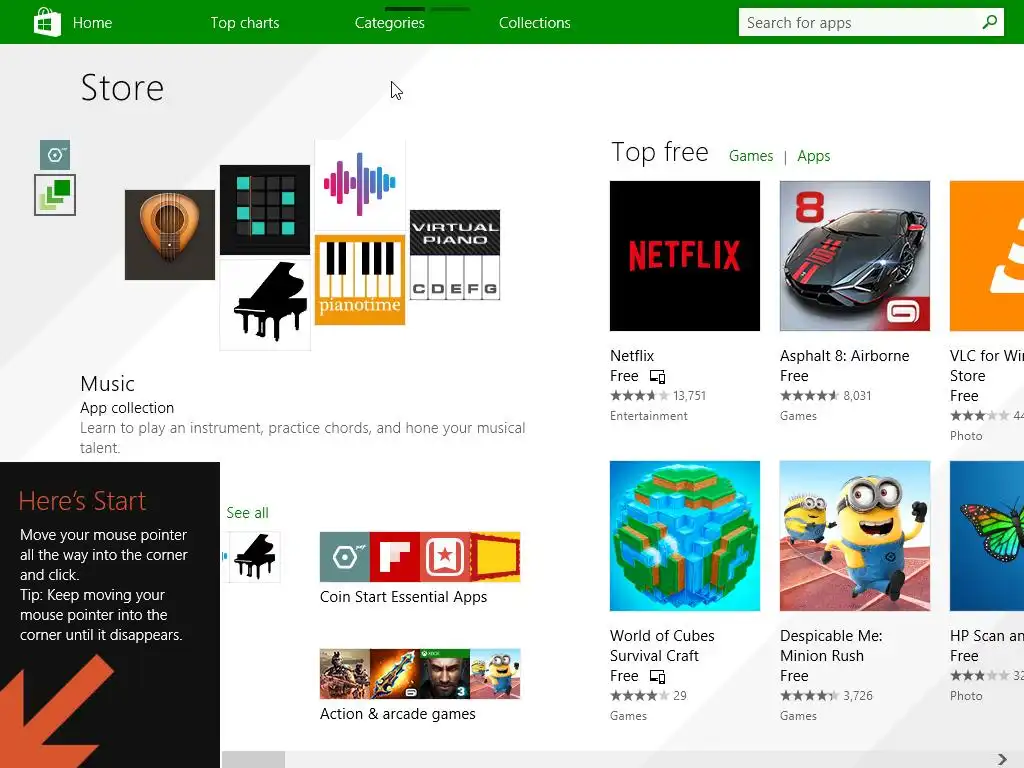Open the Categories tab

389,23
